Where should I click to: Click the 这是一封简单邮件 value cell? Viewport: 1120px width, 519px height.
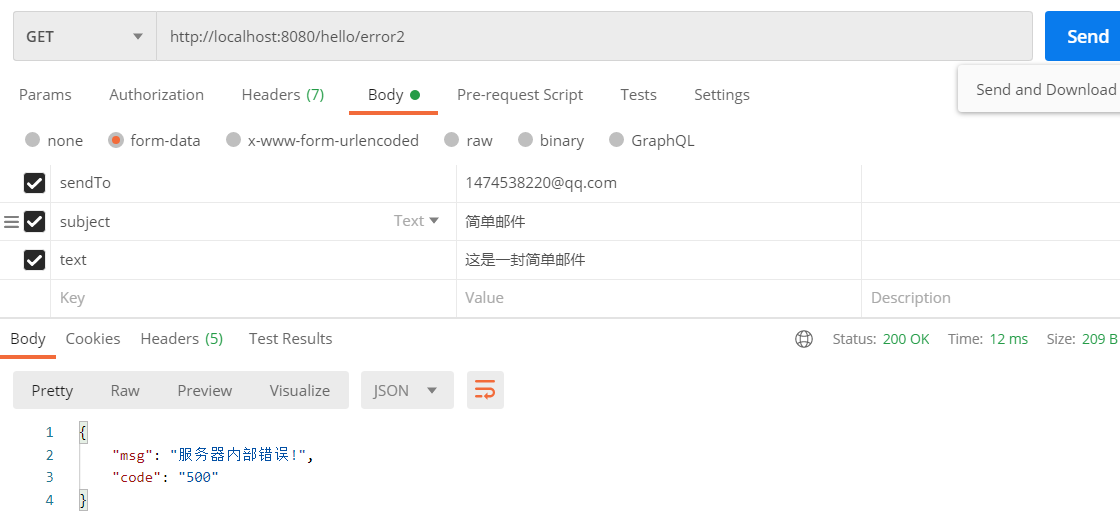click(659, 260)
